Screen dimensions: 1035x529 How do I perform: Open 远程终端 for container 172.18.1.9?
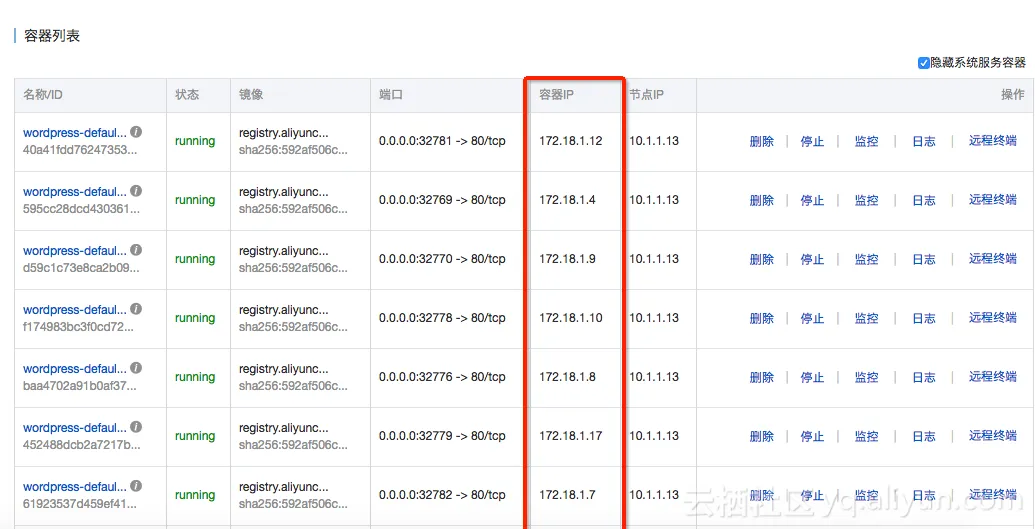(x=993, y=259)
